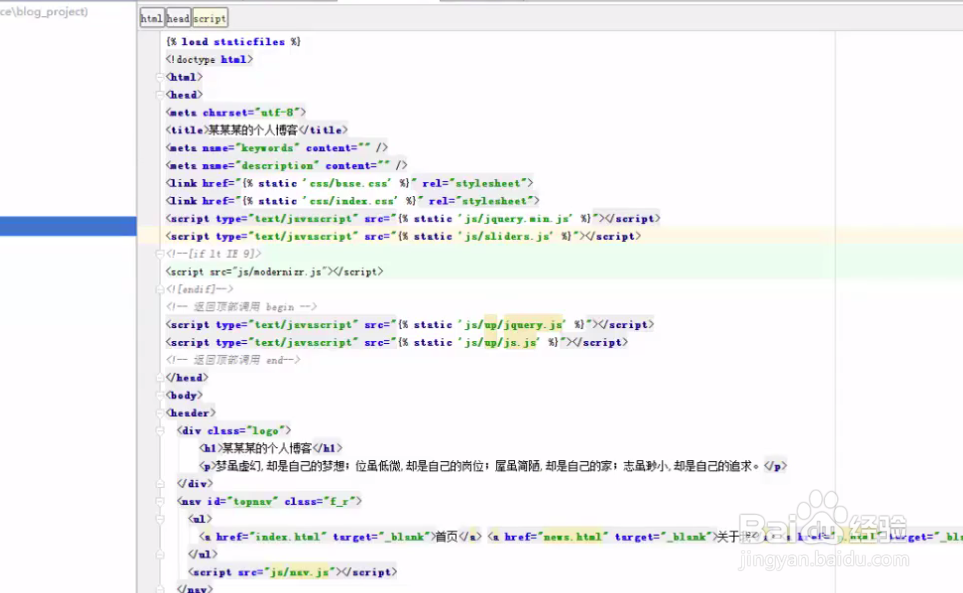The height and width of the screenshot is (593, 963).
Task: Select the highlighted blue row in project panel
Action: tap(68, 226)
